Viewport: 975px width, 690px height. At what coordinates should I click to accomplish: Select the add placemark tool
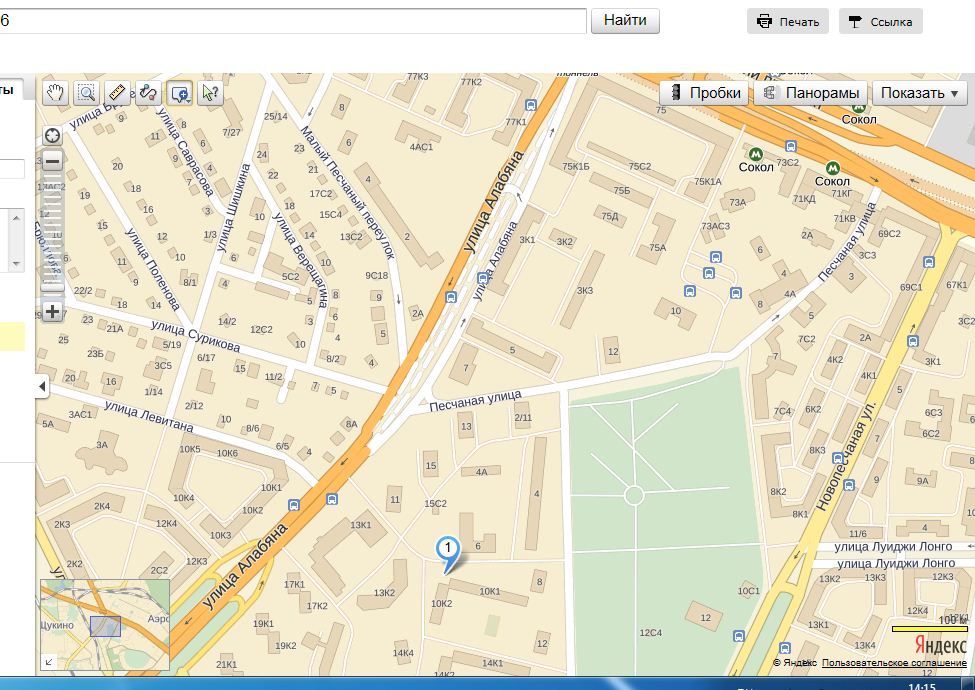(180, 93)
